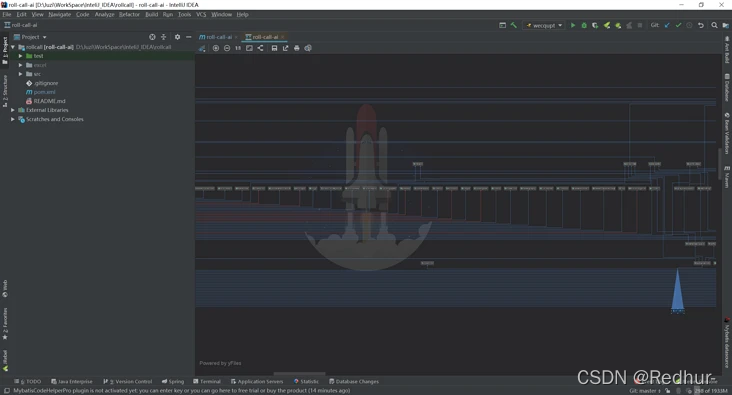Export diagram to file icon
The width and height of the screenshot is (732, 395).
click(285, 48)
